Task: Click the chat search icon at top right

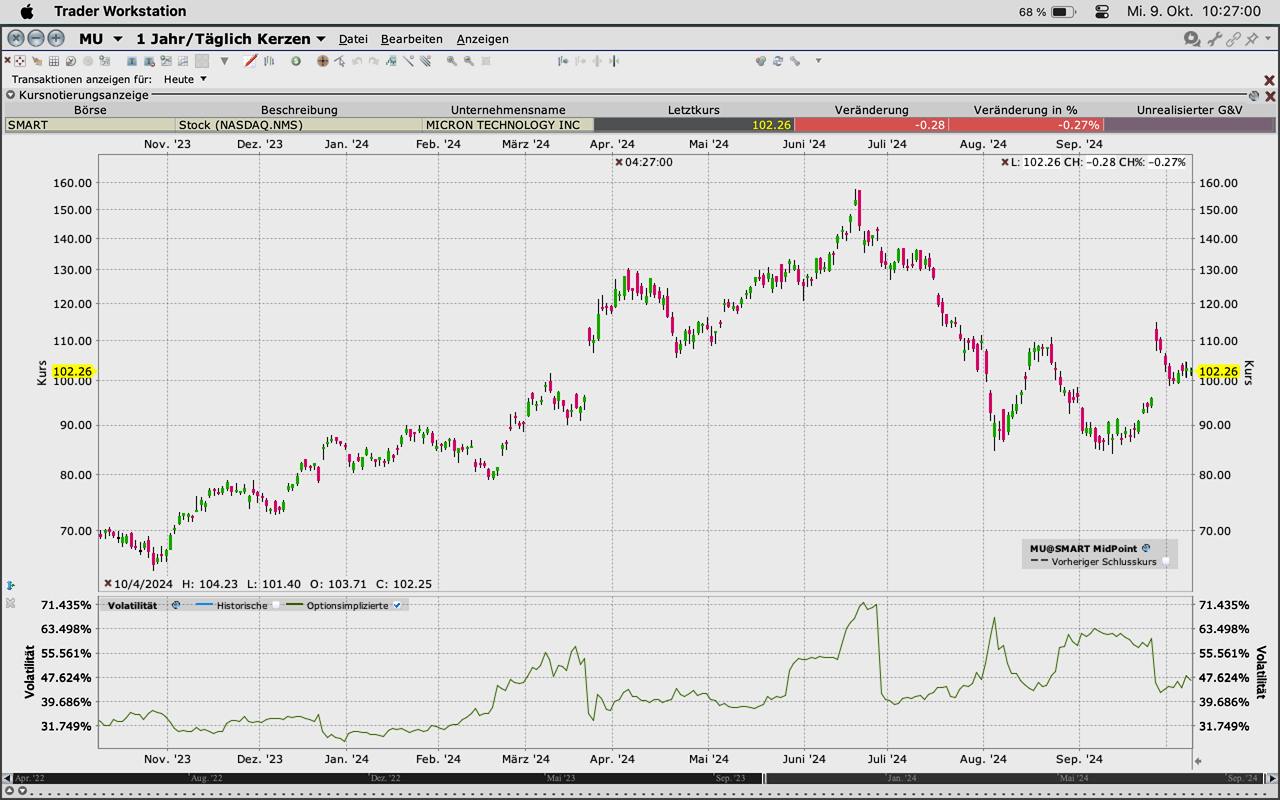Action: coord(1191,39)
